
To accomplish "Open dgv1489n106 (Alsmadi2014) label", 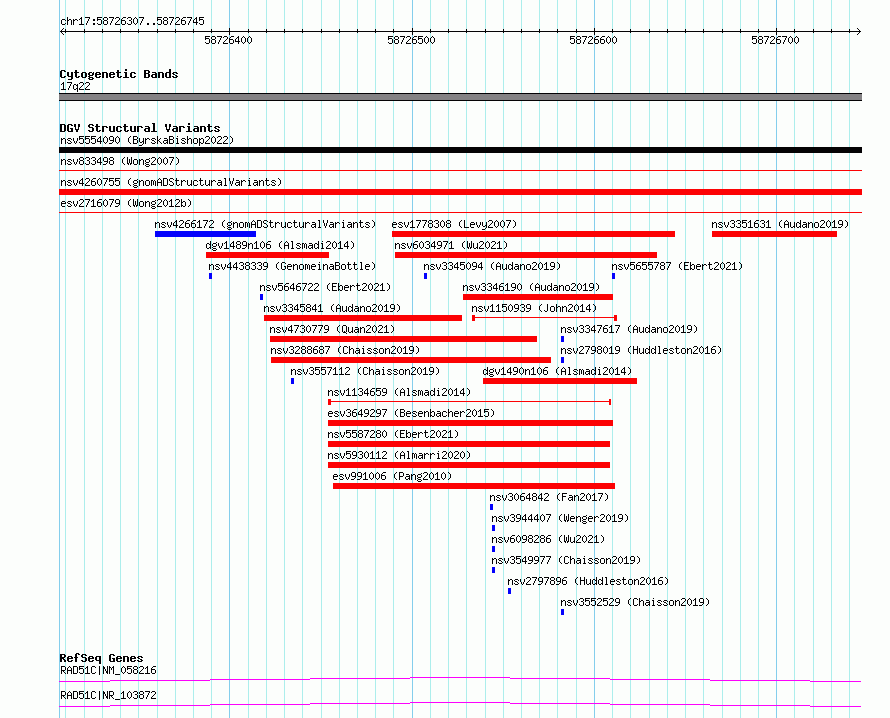I will pos(280,245).
